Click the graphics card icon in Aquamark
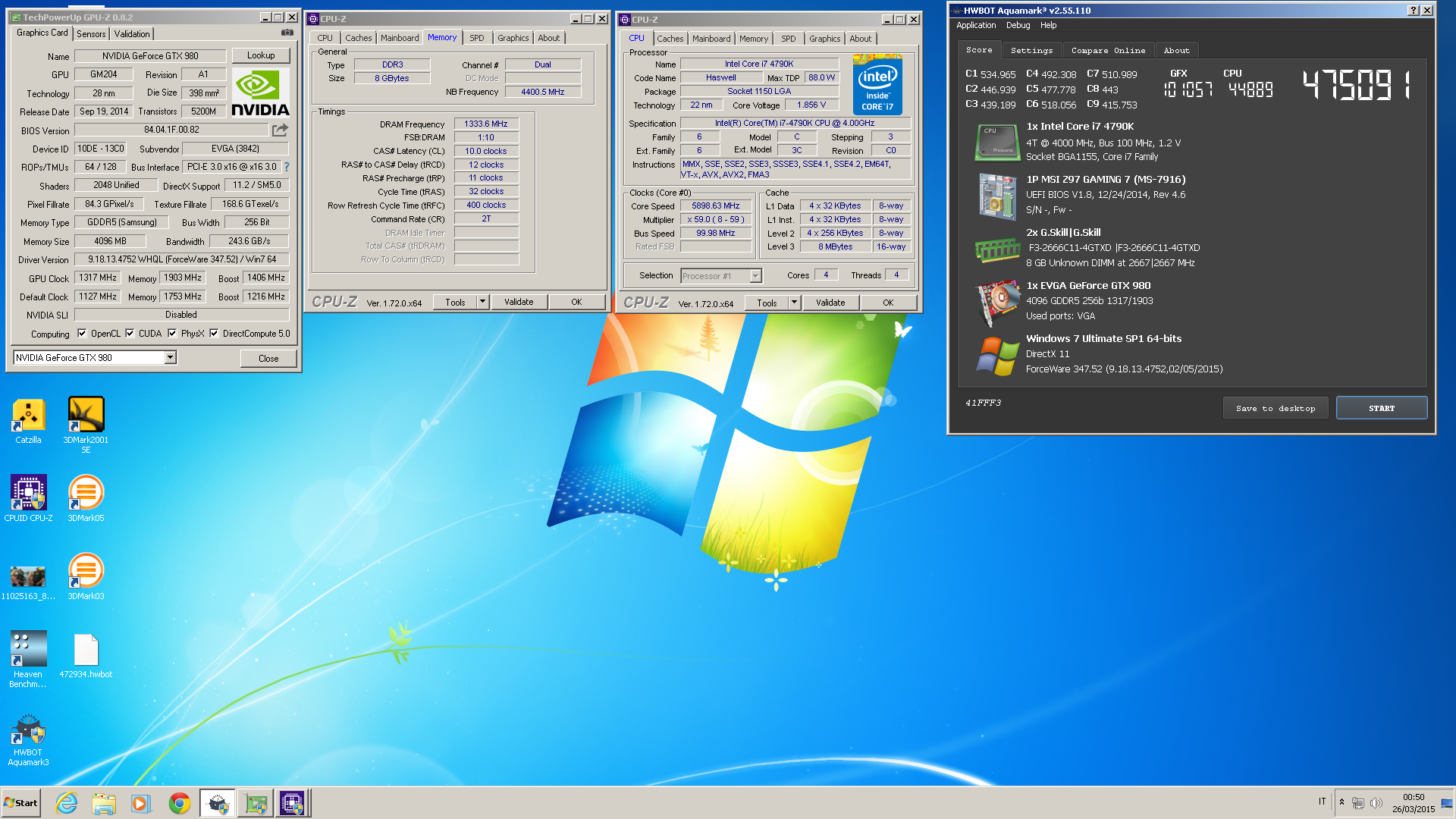Viewport: 1456px width, 819px height. [x=996, y=302]
